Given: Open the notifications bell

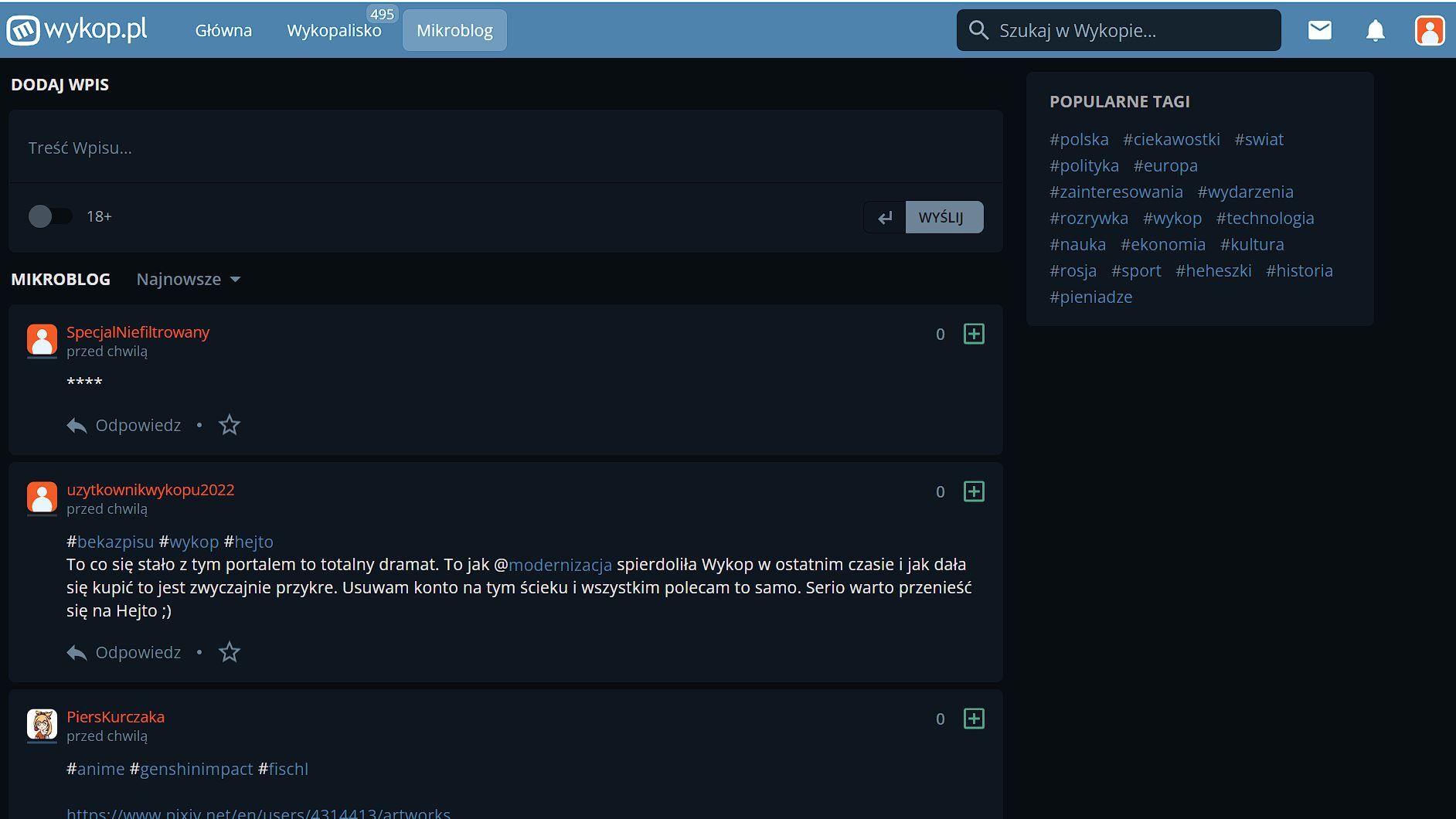Looking at the screenshot, I should (x=1375, y=31).
